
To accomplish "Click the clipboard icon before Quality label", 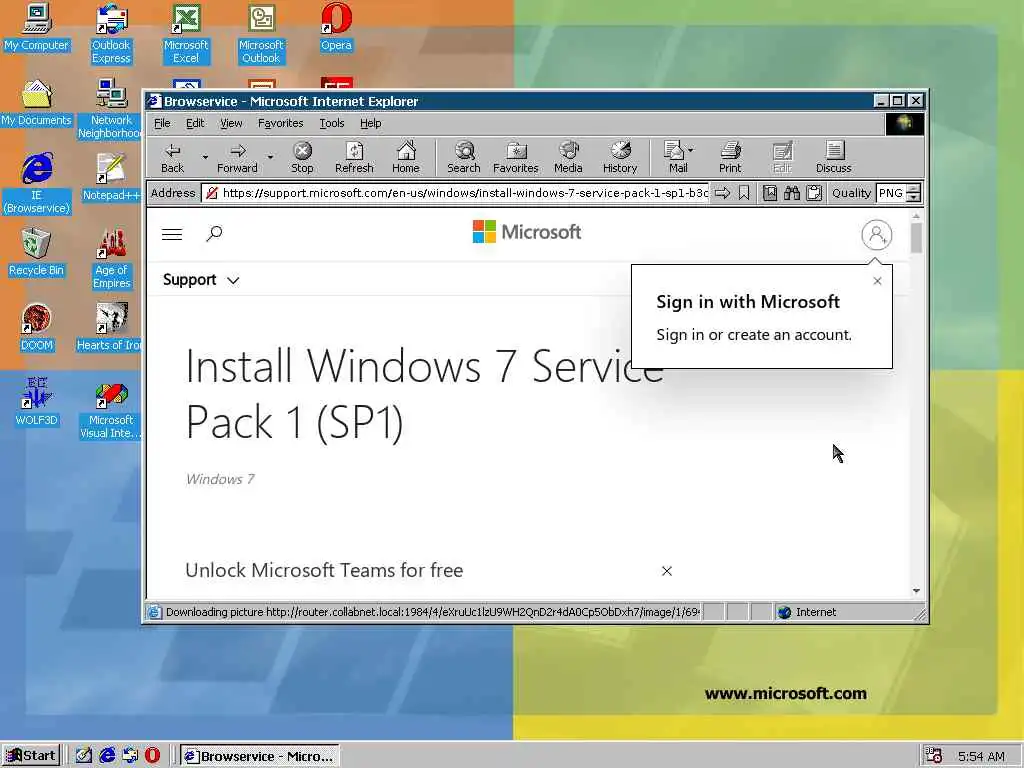I will pos(814,193).
